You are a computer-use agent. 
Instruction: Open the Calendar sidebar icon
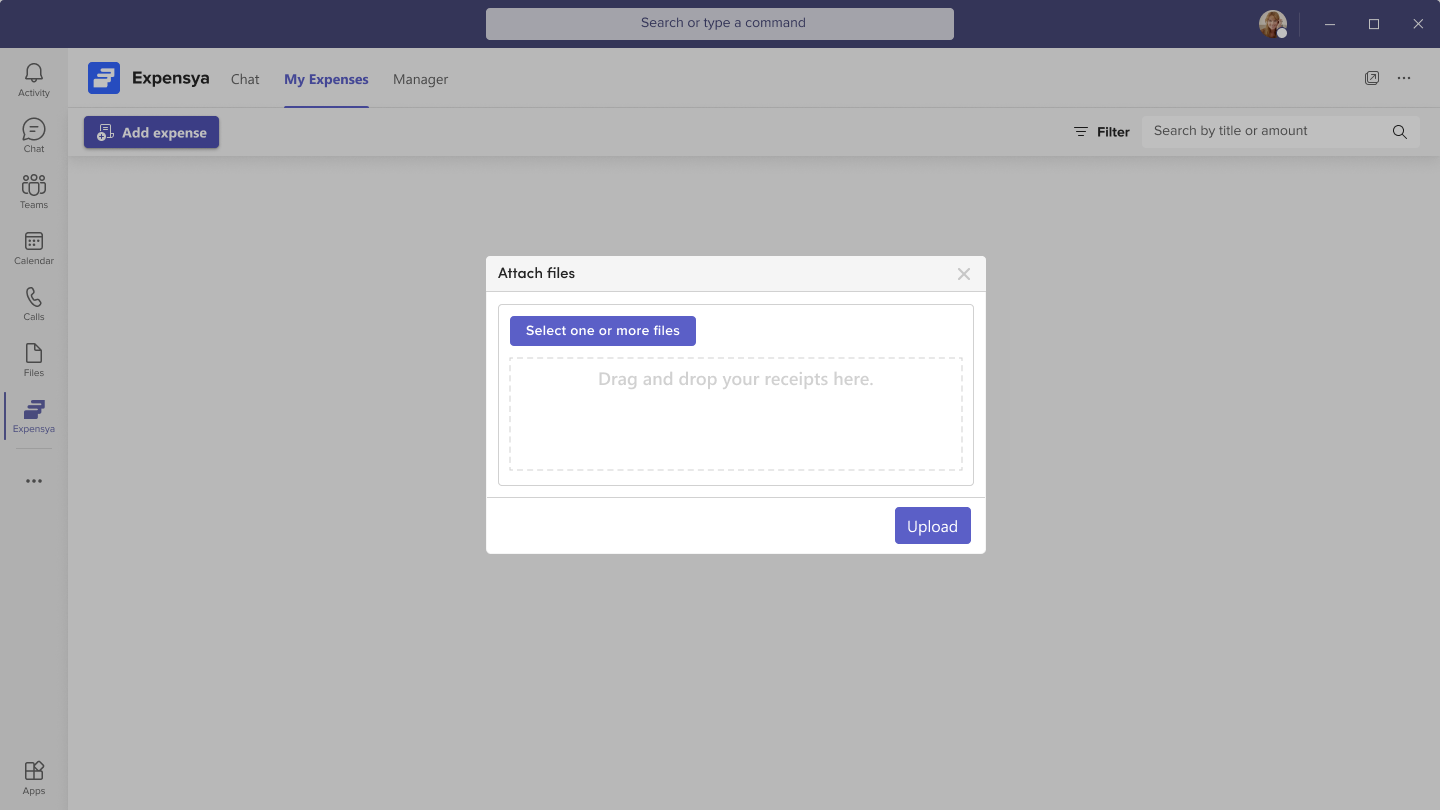click(x=34, y=248)
